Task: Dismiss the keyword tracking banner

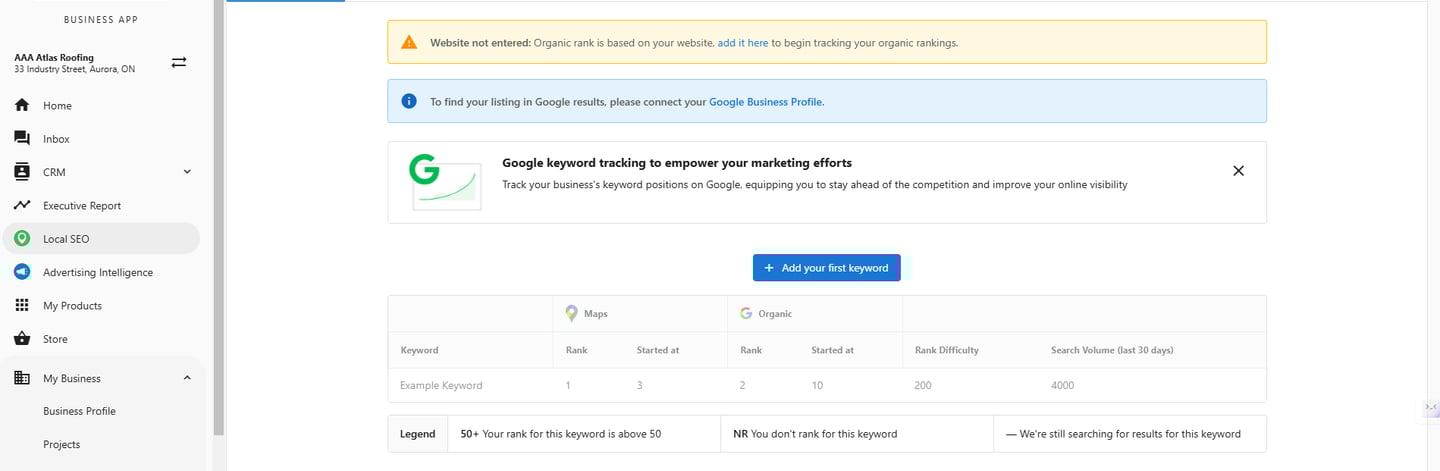Action: click(1238, 171)
